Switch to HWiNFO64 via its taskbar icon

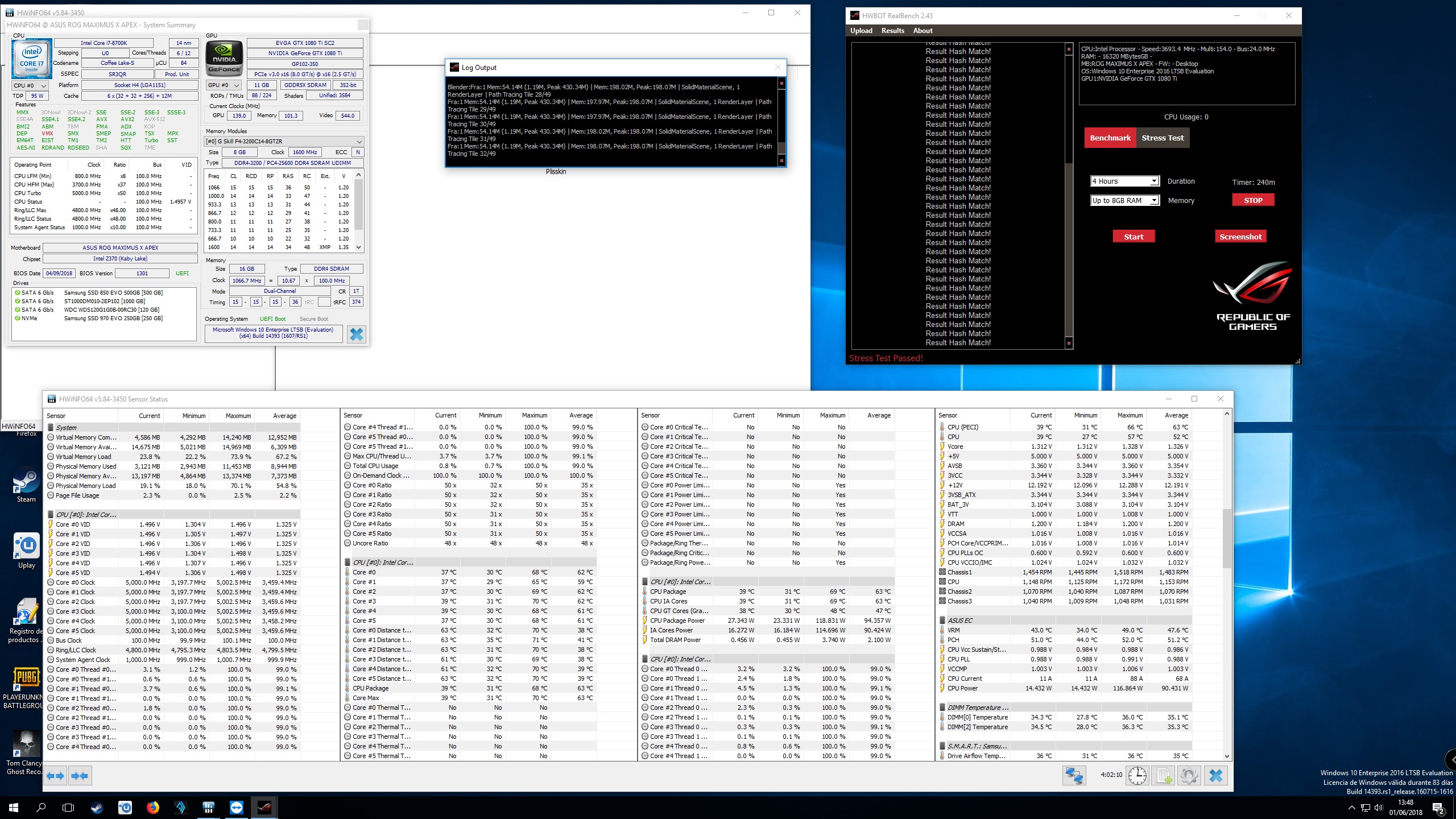208,807
